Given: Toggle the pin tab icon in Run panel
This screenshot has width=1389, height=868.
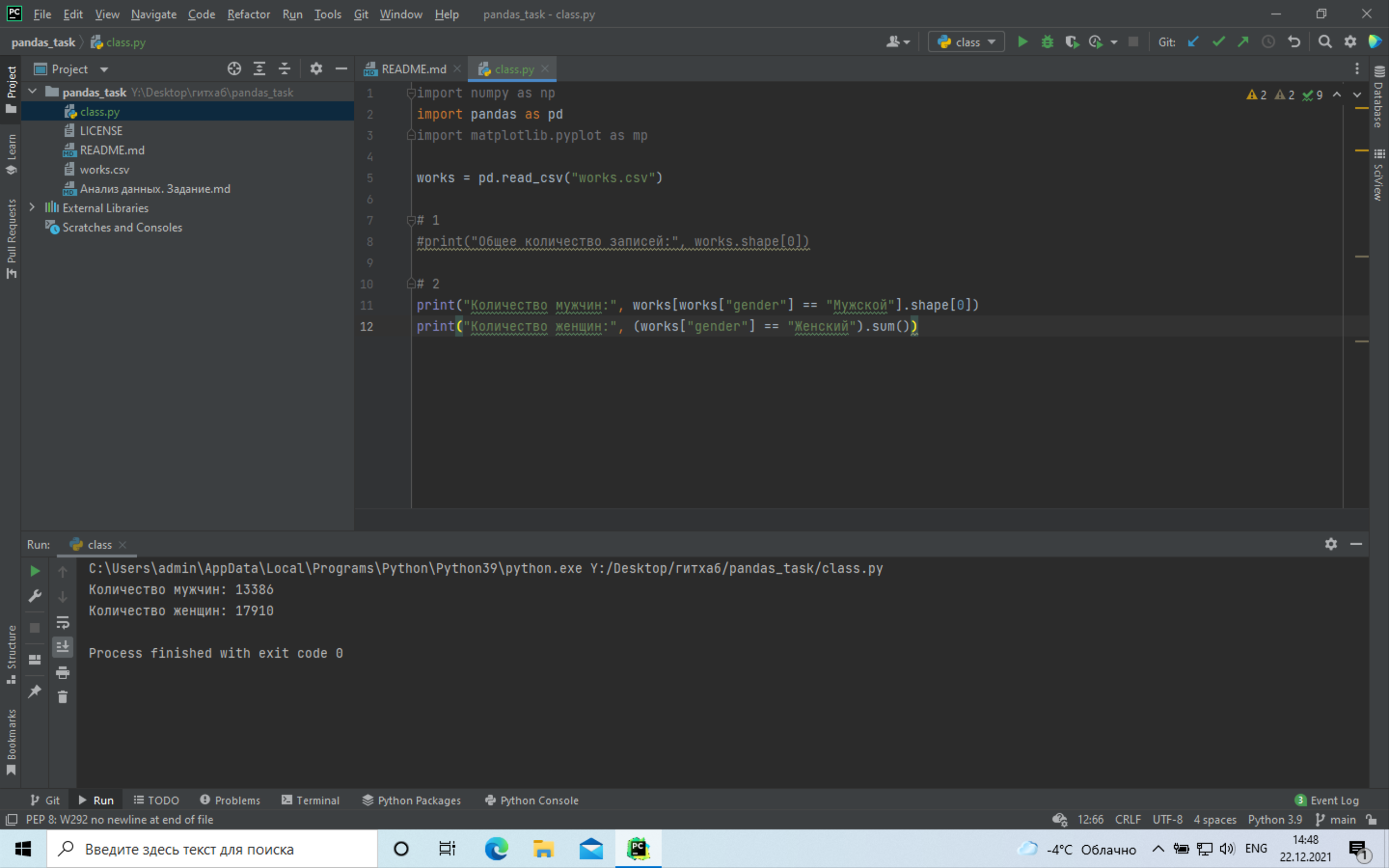Looking at the screenshot, I should (34, 691).
